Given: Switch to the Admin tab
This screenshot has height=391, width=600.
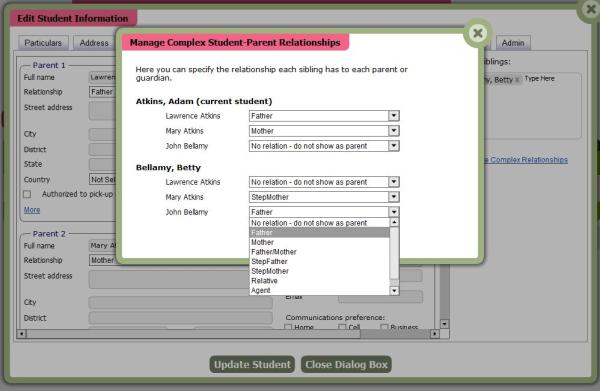Looking at the screenshot, I should click(x=513, y=43).
